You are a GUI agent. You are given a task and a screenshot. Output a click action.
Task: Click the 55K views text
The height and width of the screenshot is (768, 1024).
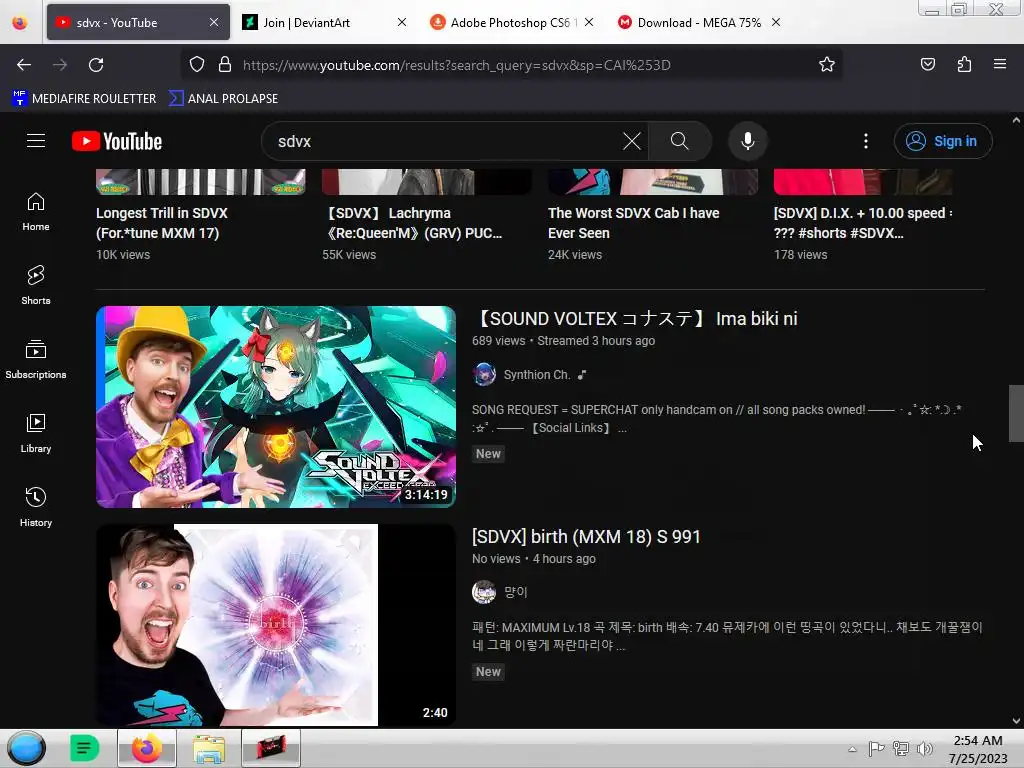(x=349, y=255)
